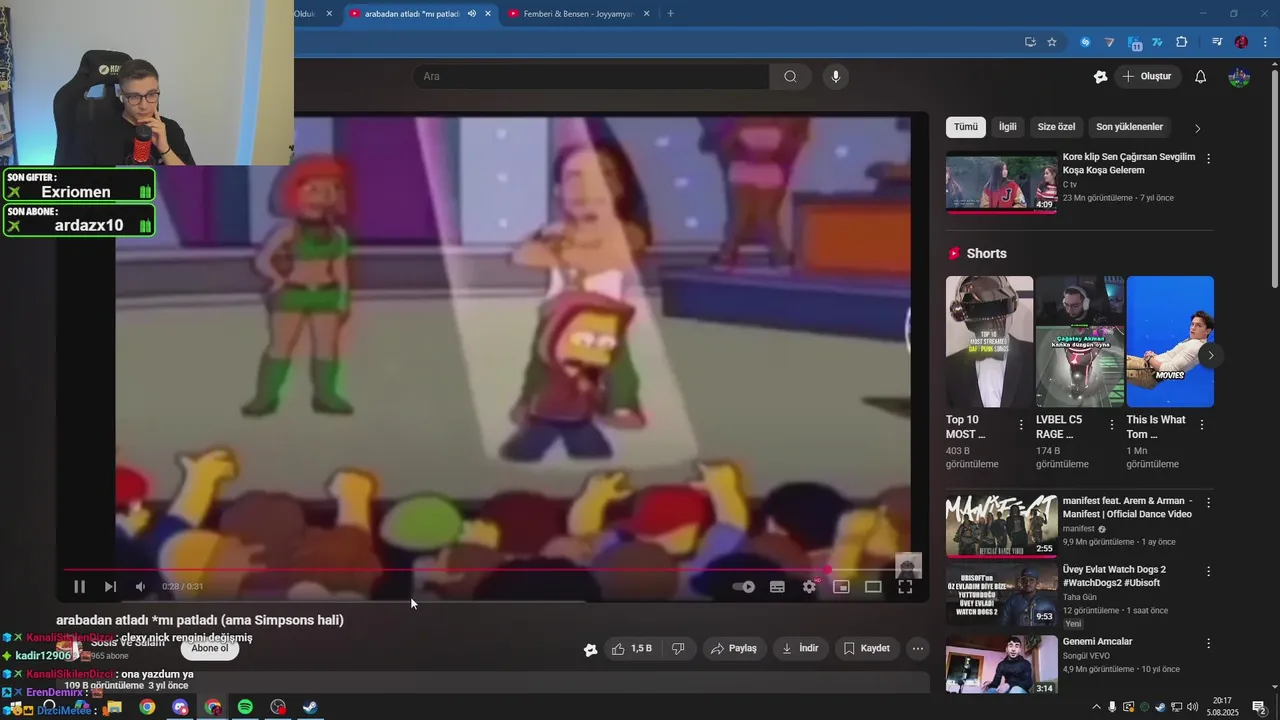Click the İndir download button
This screenshot has height=720, width=1280.
800,648
